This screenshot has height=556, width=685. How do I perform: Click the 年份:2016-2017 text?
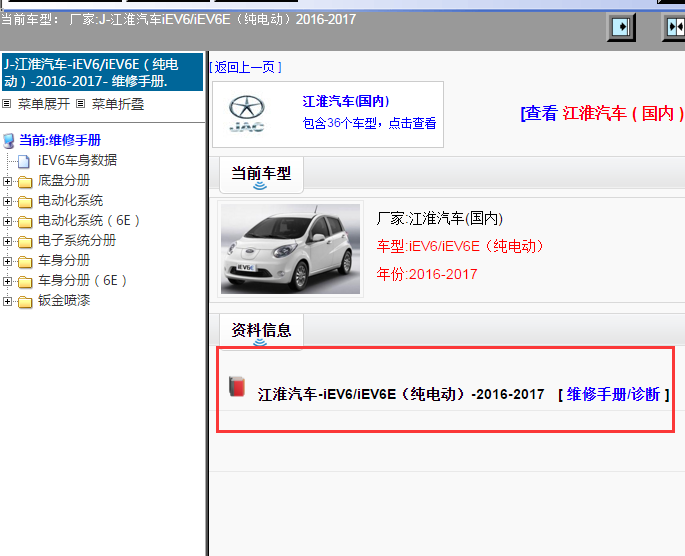tap(427, 274)
